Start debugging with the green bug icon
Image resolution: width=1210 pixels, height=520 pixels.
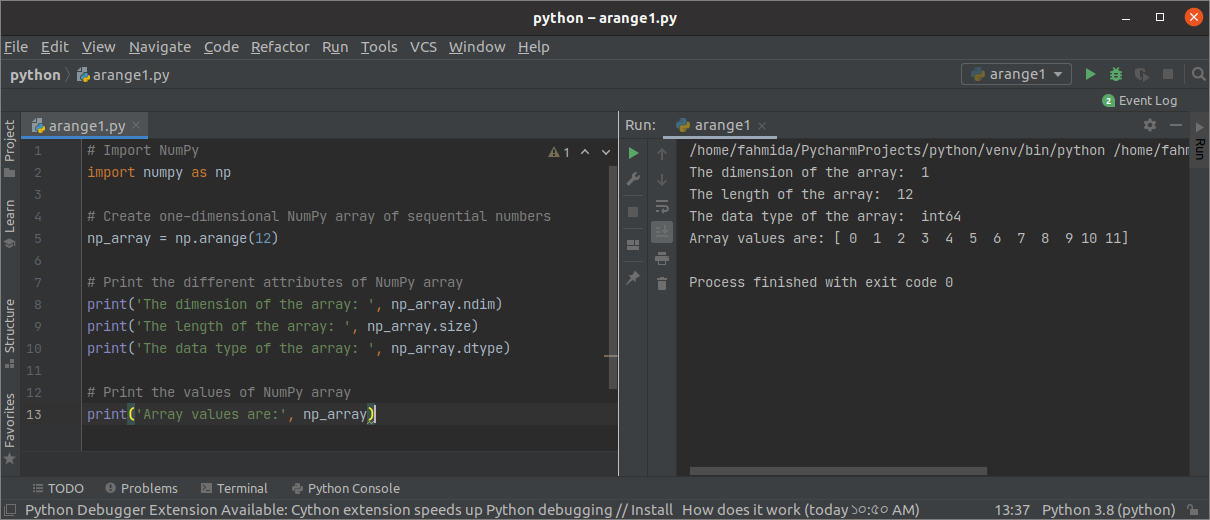point(1116,75)
